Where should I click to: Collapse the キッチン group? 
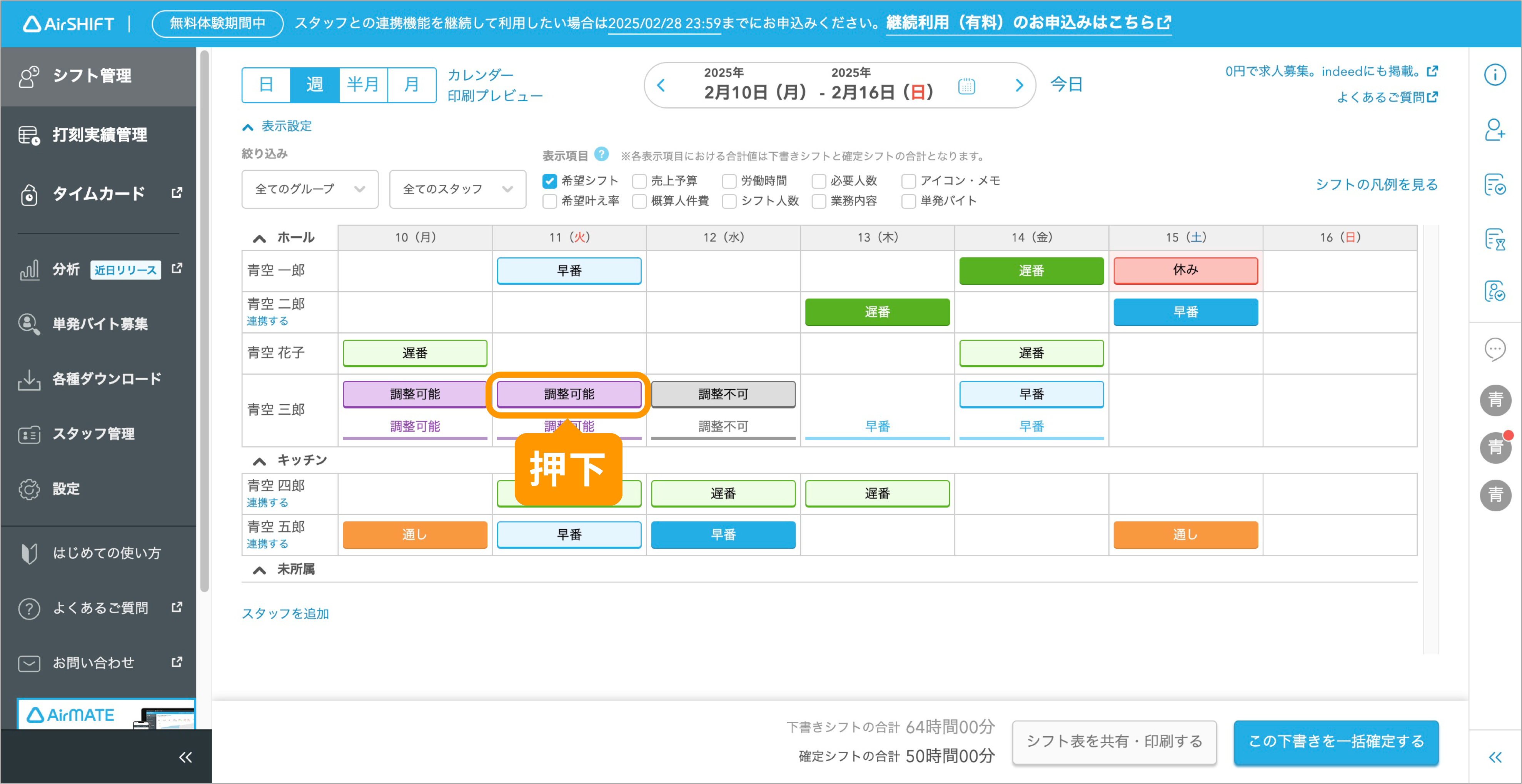259,461
